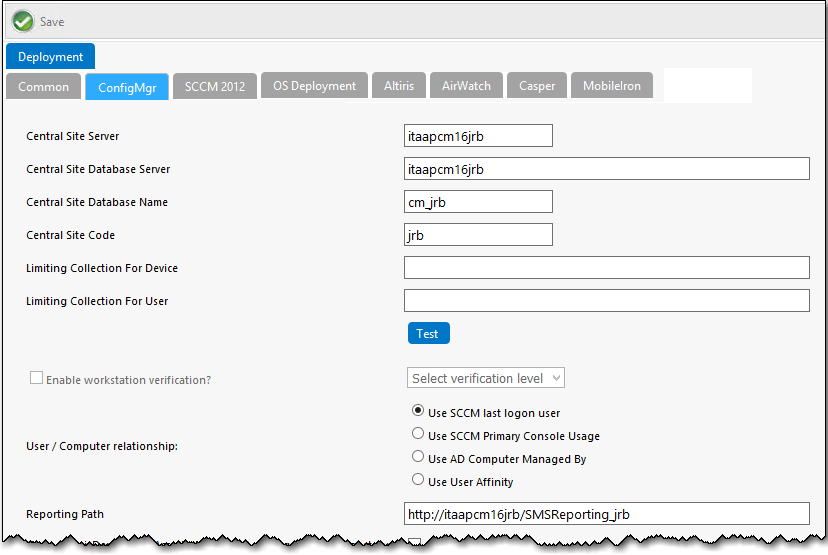Click the Save label in toolbar
Screen dimensions: 828x555
[52, 22]
